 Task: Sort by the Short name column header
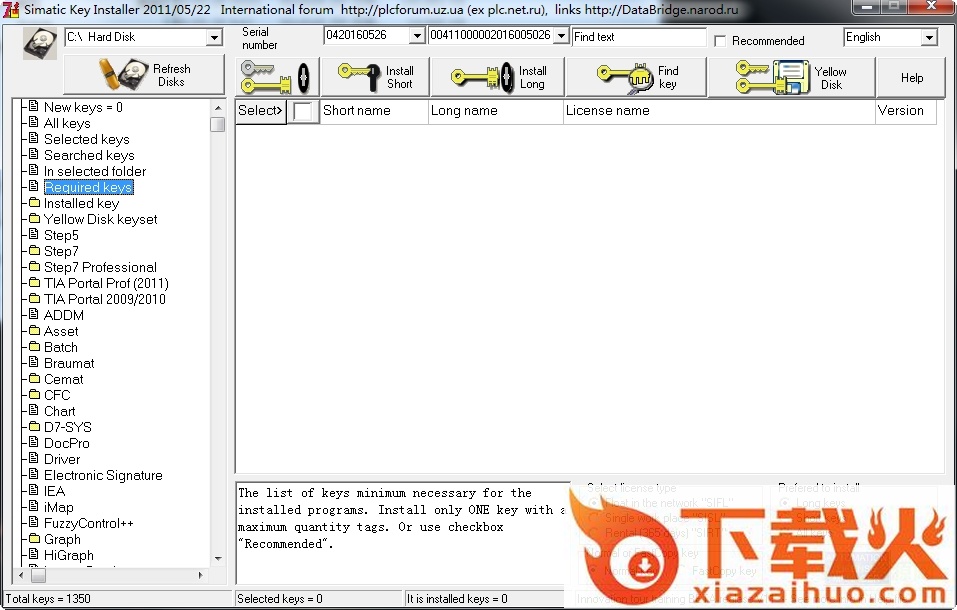pos(374,111)
